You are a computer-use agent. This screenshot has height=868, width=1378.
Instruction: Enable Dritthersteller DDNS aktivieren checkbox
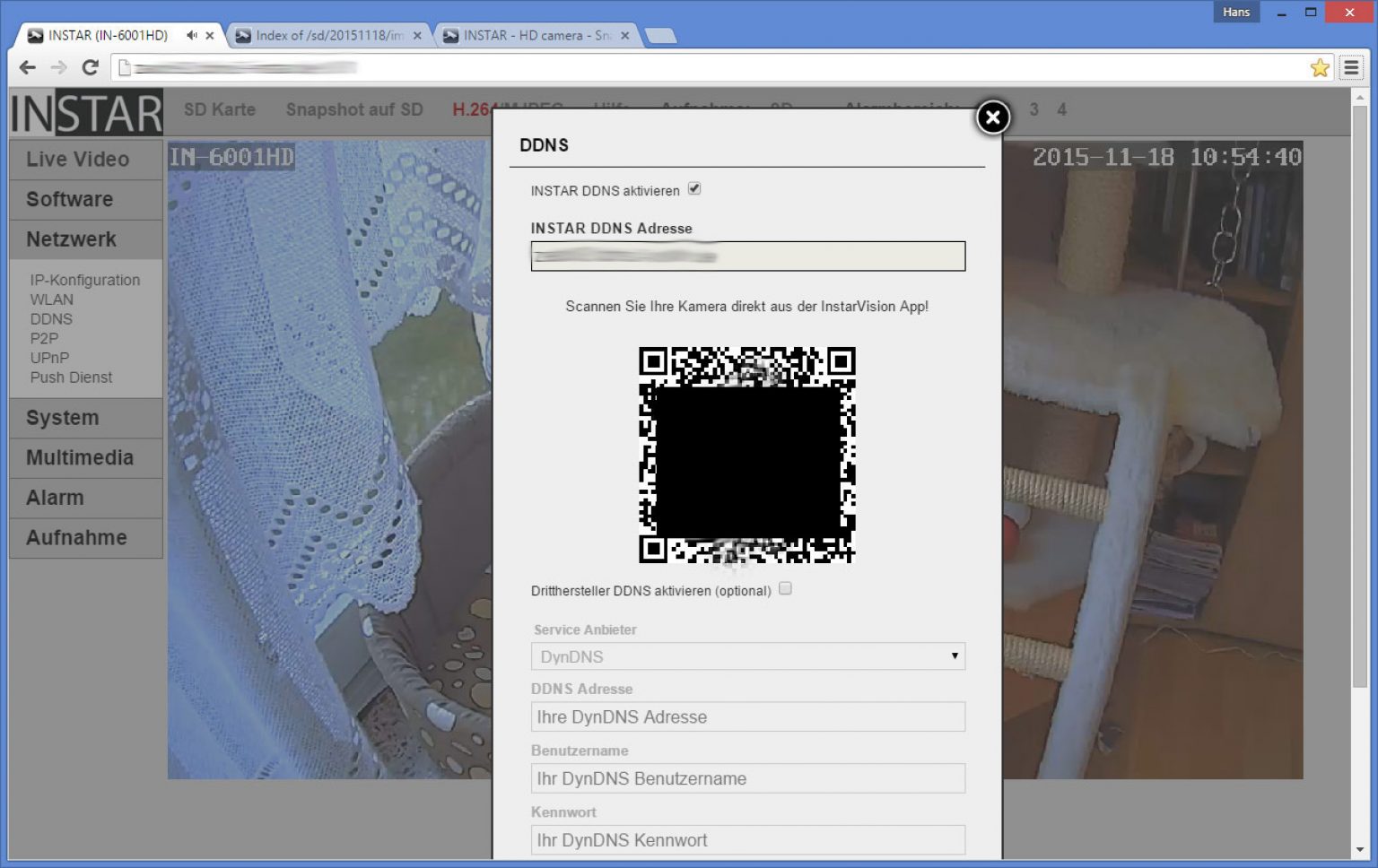coord(785,588)
